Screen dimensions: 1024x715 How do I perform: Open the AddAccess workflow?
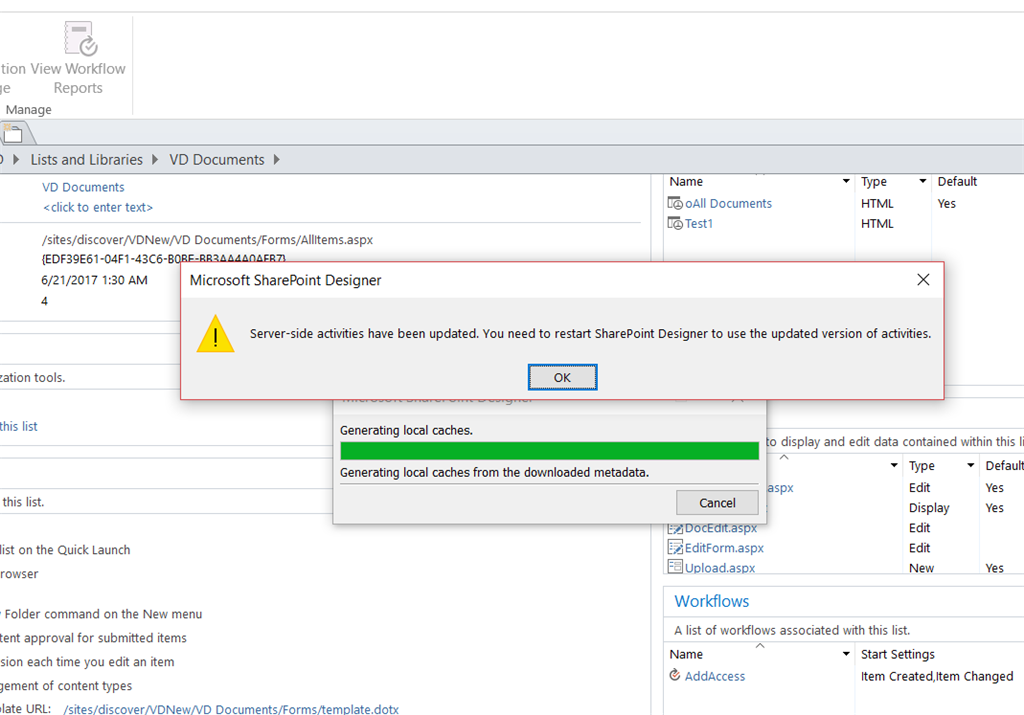coord(714,676)
